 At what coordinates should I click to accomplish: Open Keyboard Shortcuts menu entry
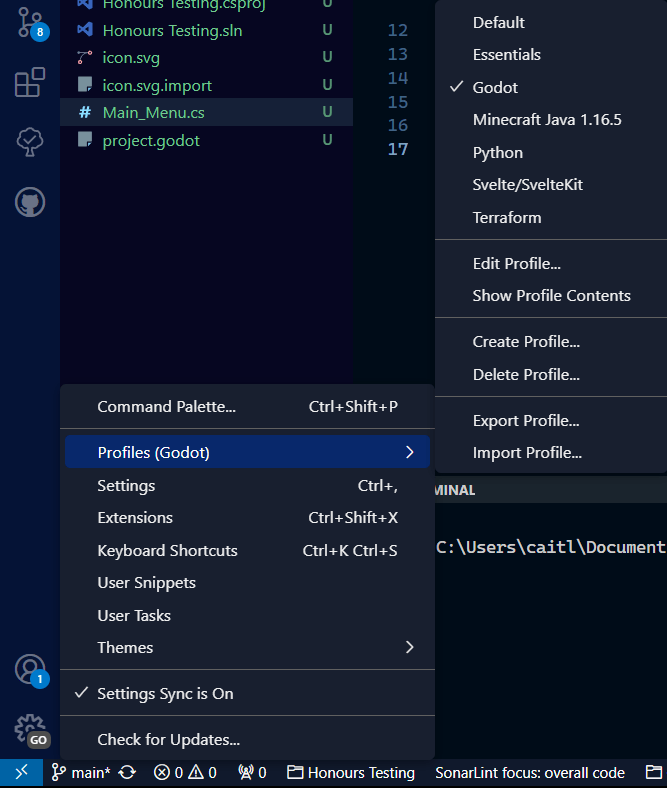click(x=247, y=550)
